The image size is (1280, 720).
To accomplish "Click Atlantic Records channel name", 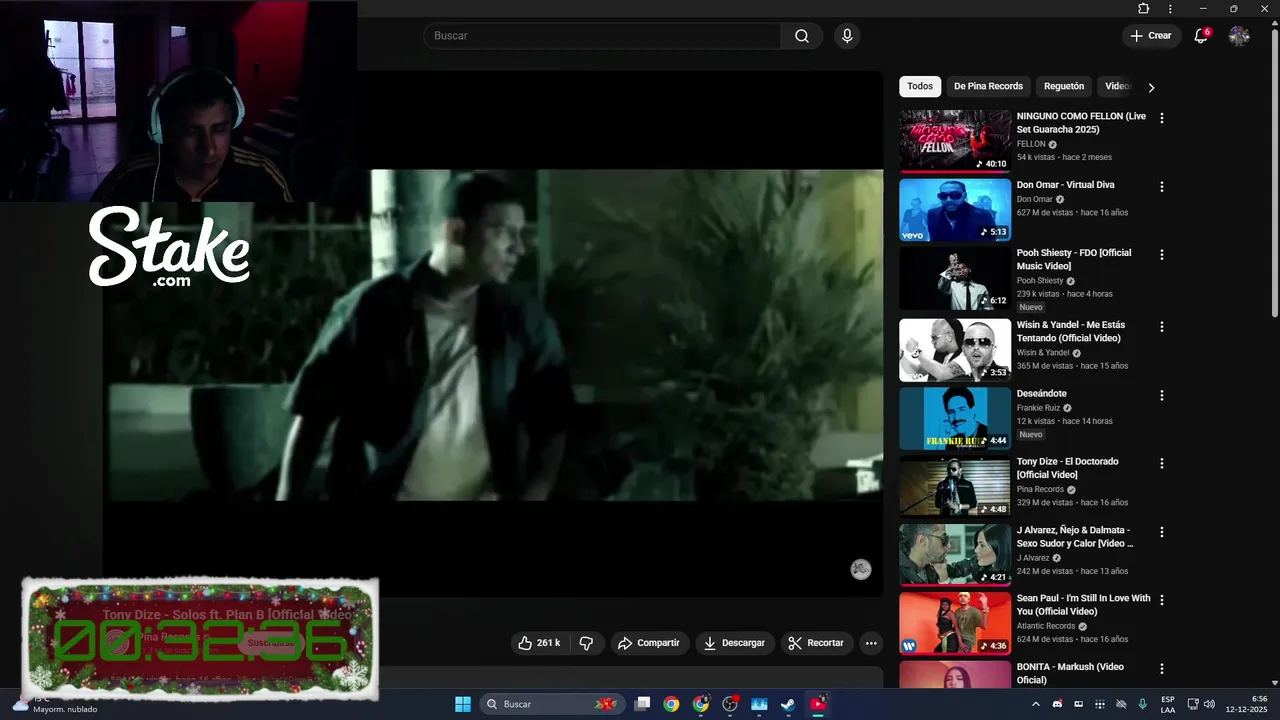I will [1046, 626].
